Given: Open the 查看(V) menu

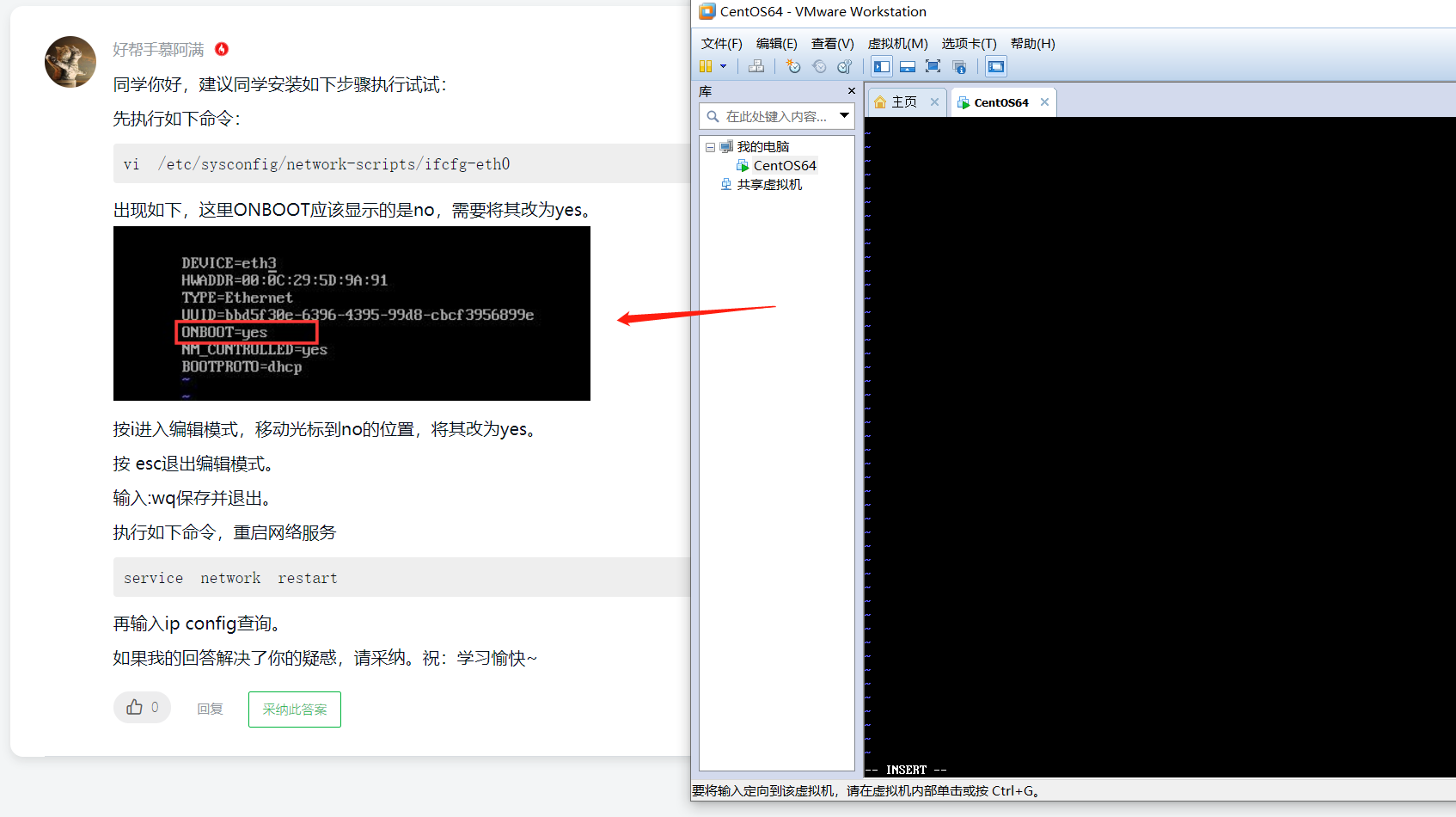Looking at the screenshot, I should pos(833,44).
